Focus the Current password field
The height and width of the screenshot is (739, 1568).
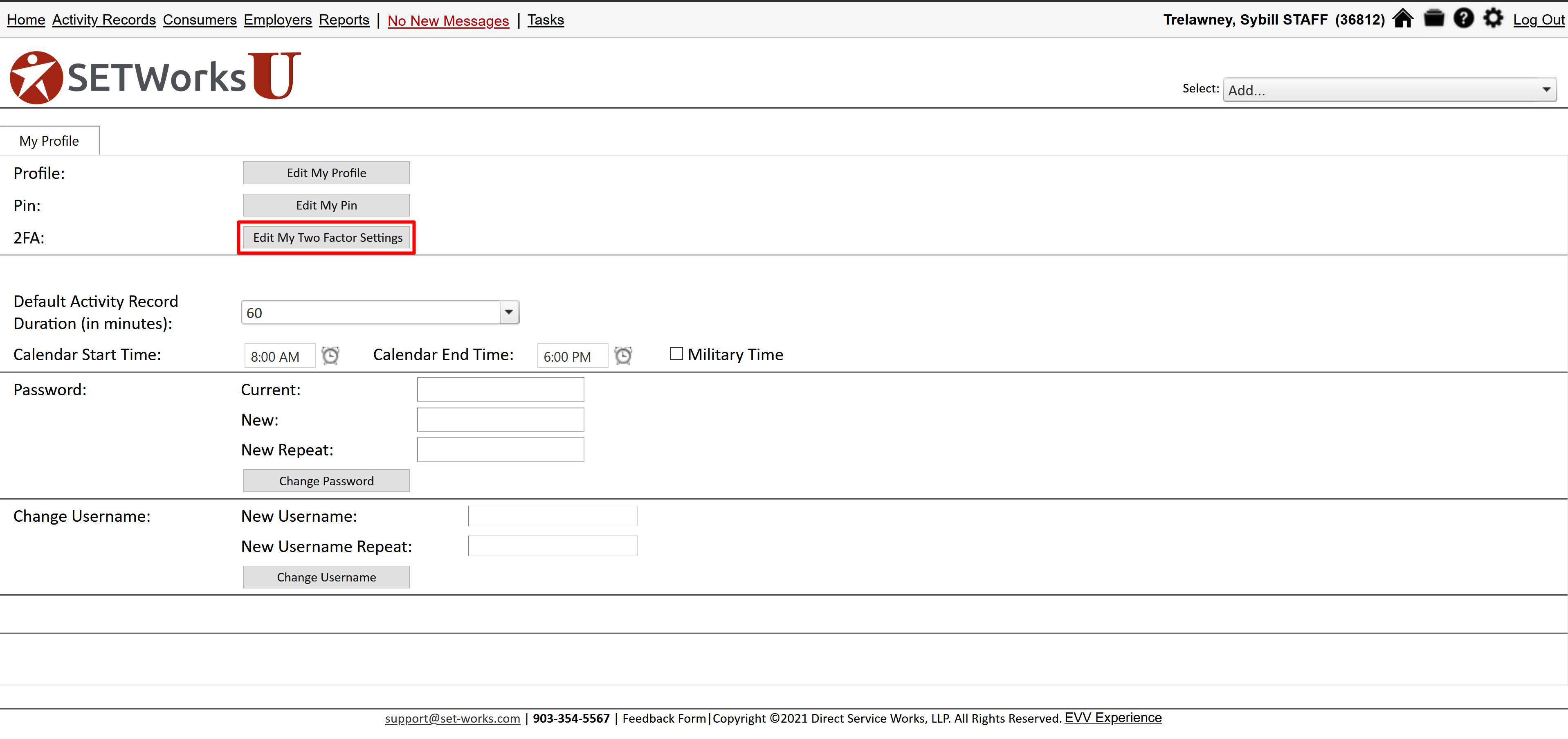click(x=500, y=389)
